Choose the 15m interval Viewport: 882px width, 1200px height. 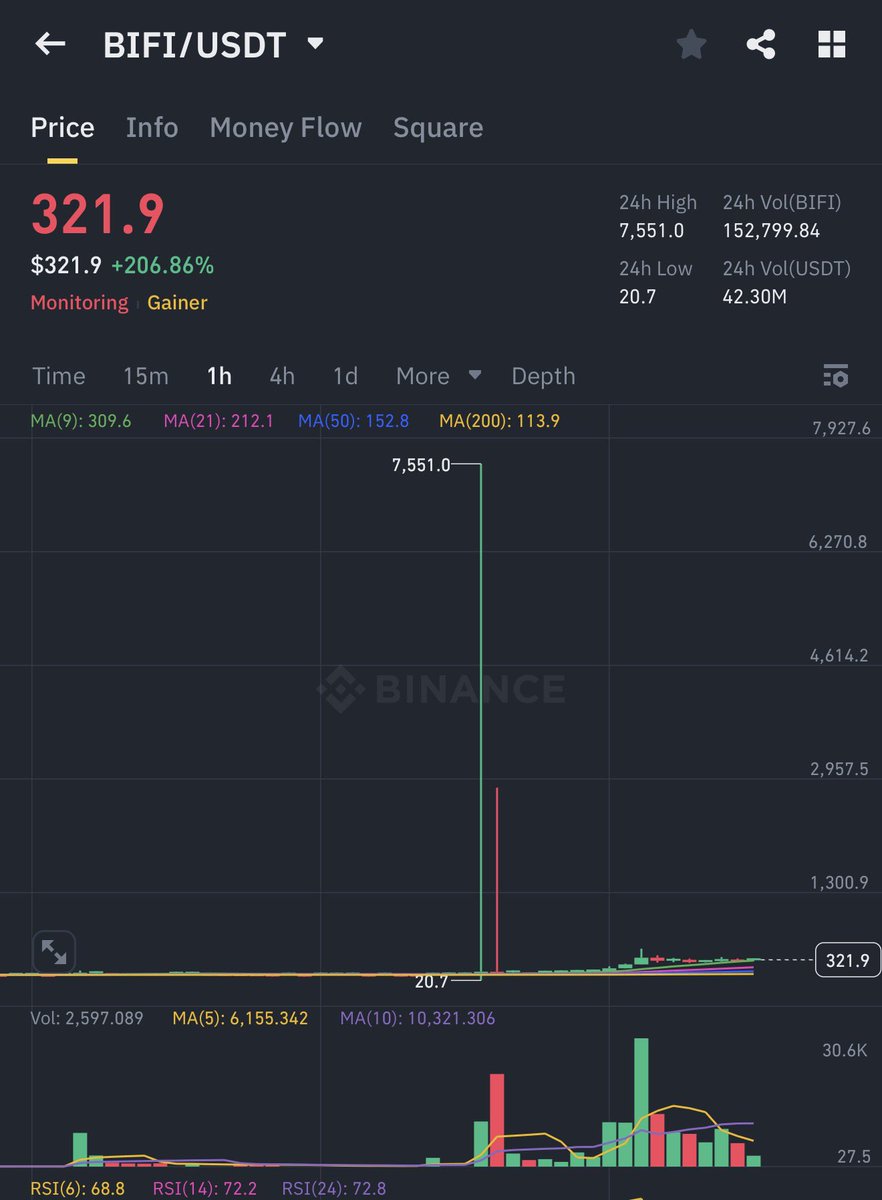(146, 376)
